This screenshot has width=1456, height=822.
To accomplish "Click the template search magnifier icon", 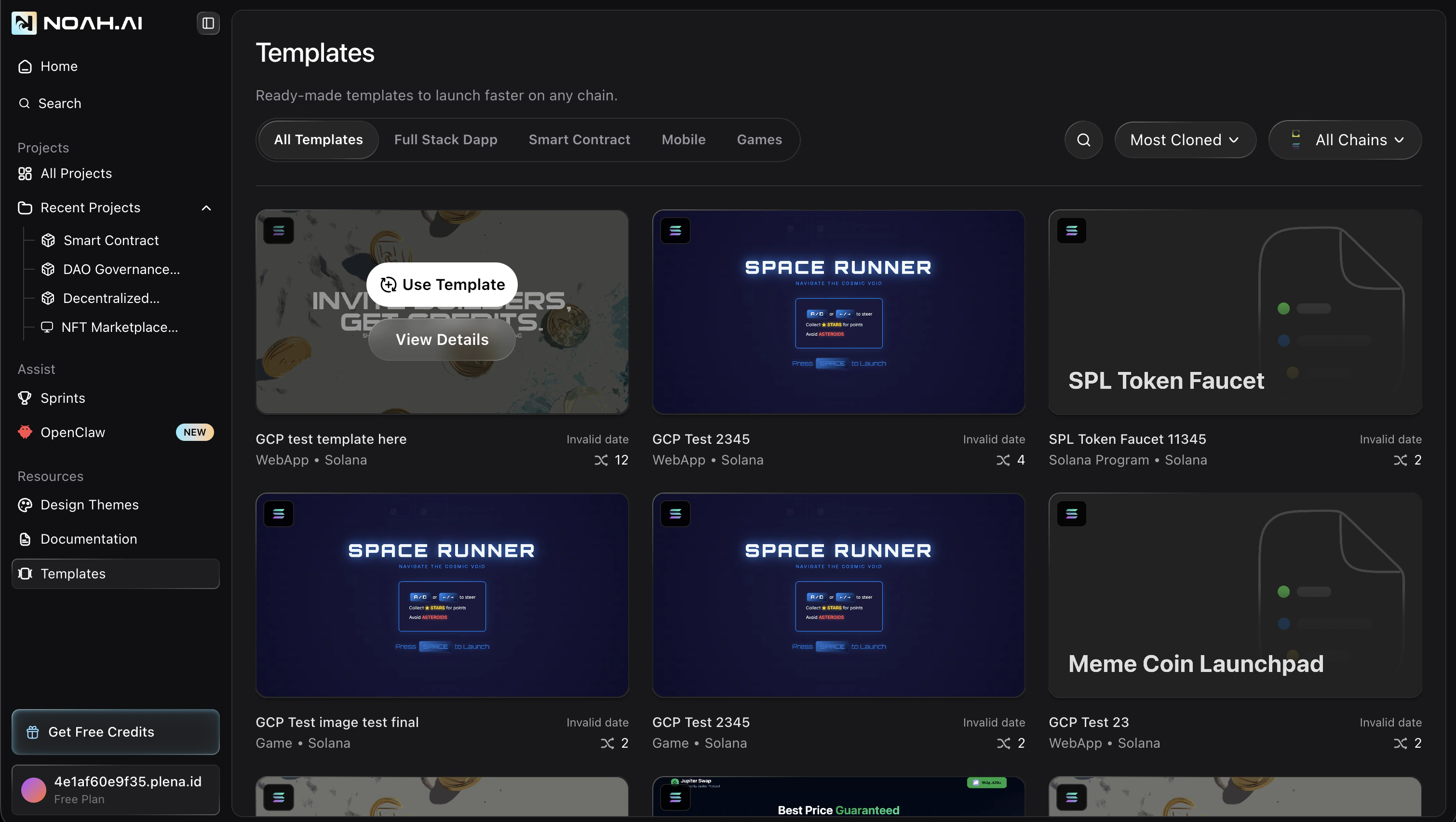I will coord(1083,140).
